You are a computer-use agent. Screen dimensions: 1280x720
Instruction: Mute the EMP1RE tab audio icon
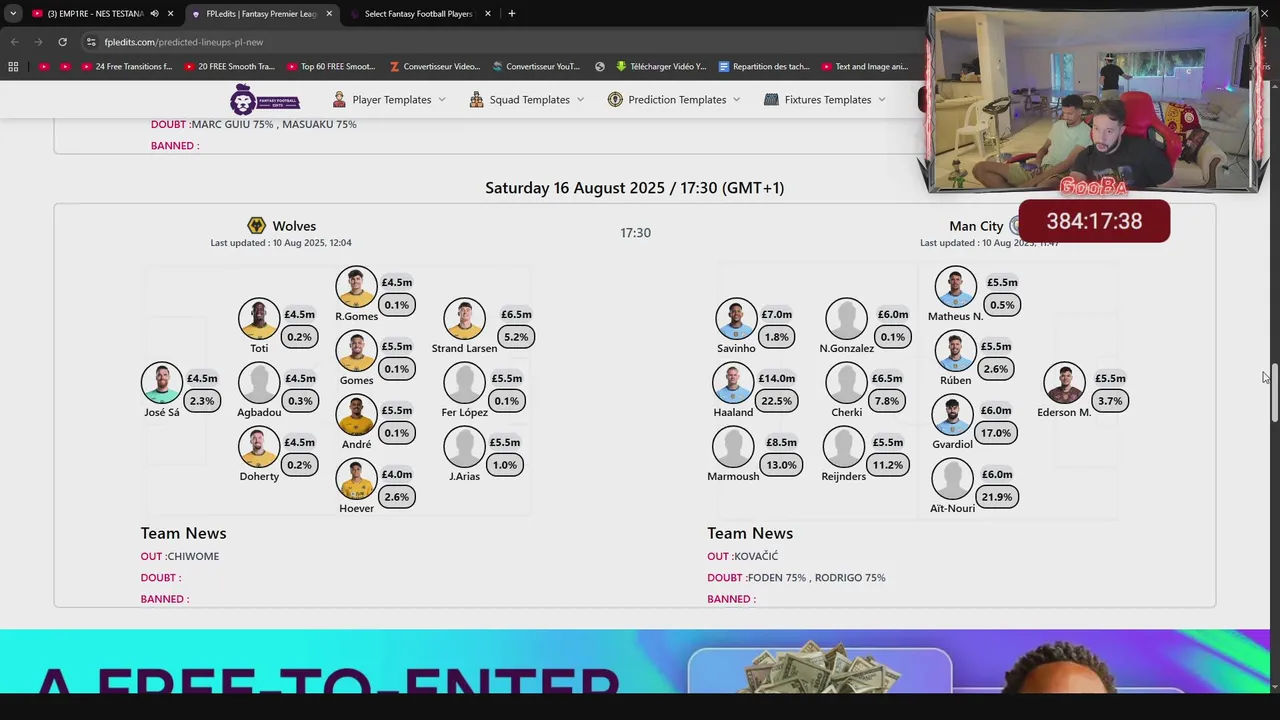(x=154, y=14)
